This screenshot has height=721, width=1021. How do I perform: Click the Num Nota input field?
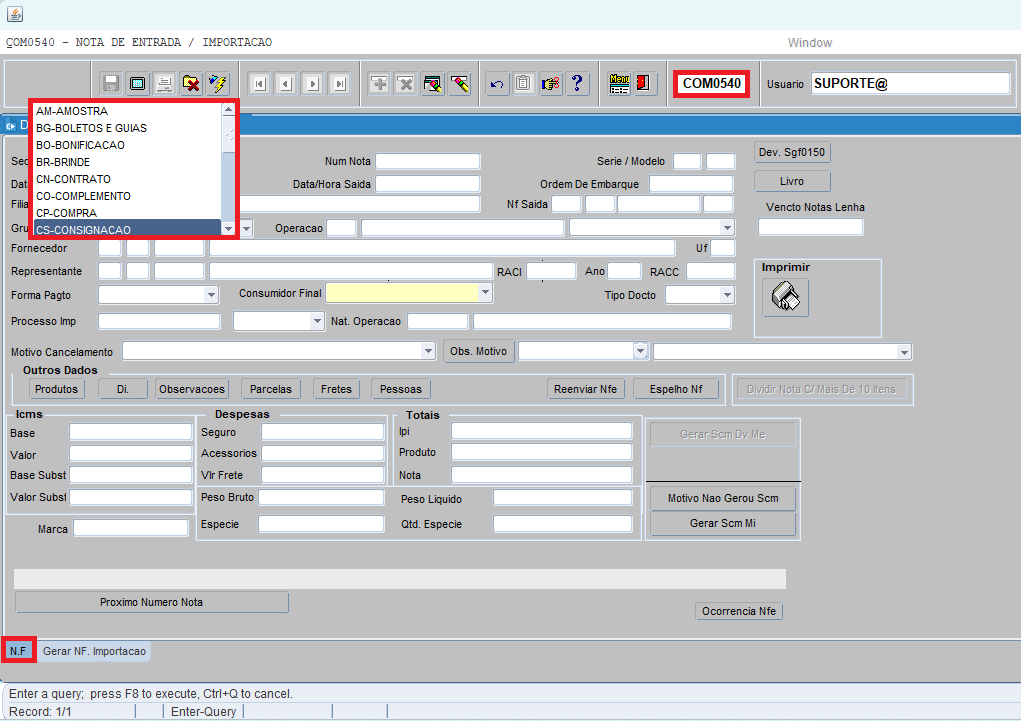tap(428, 161)
